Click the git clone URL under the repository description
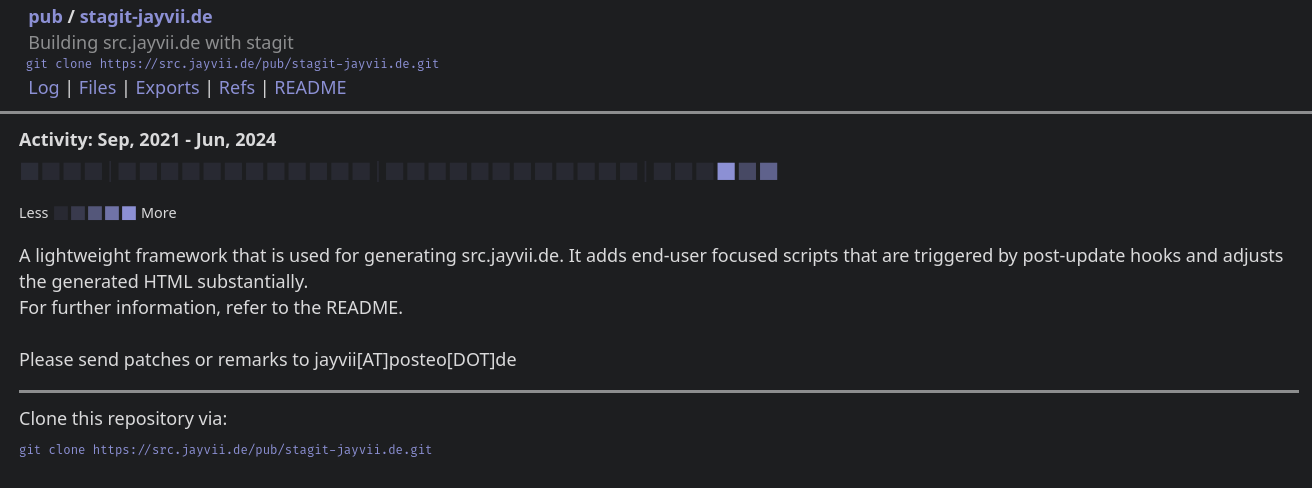The image size is (1312, 488). click(232, 64)
